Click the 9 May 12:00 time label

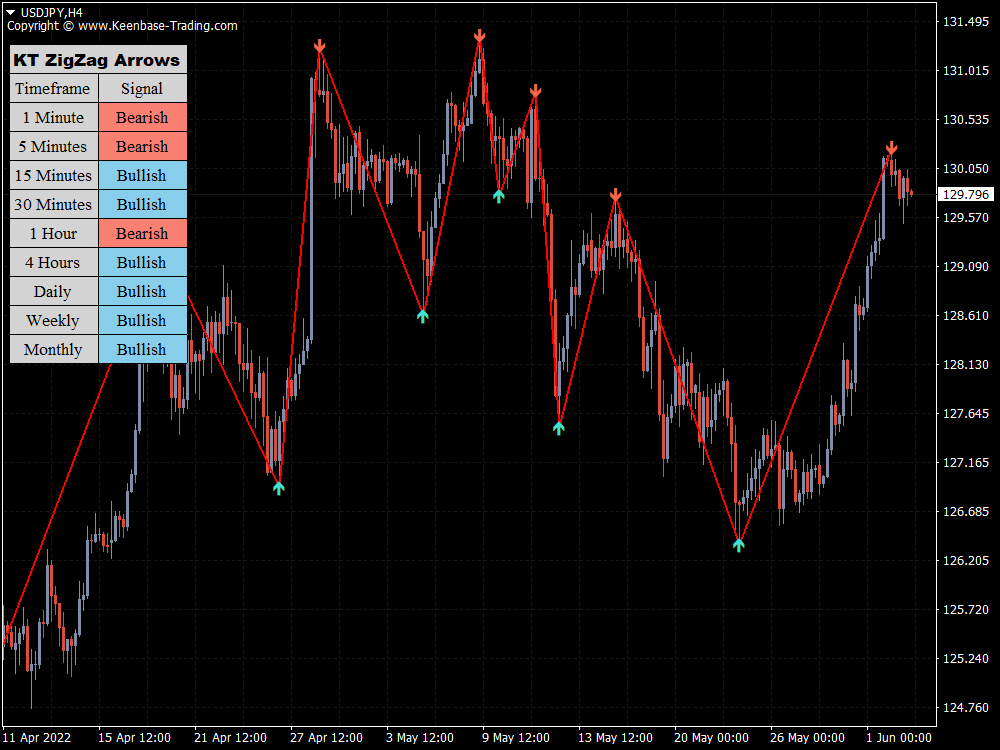pyautogui.click(x=516, y=738)
